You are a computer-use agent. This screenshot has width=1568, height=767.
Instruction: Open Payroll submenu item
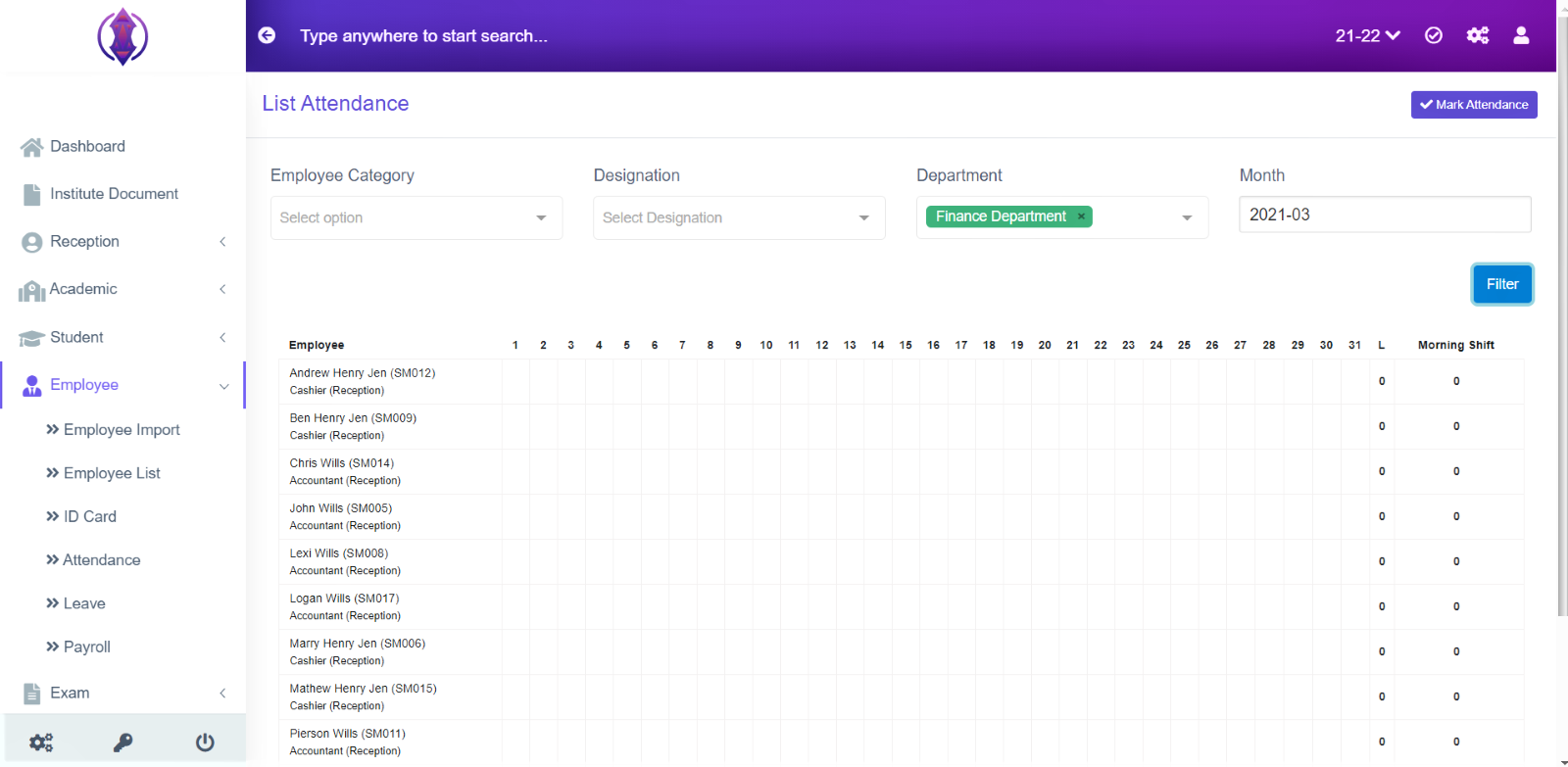tap(86, 647)
